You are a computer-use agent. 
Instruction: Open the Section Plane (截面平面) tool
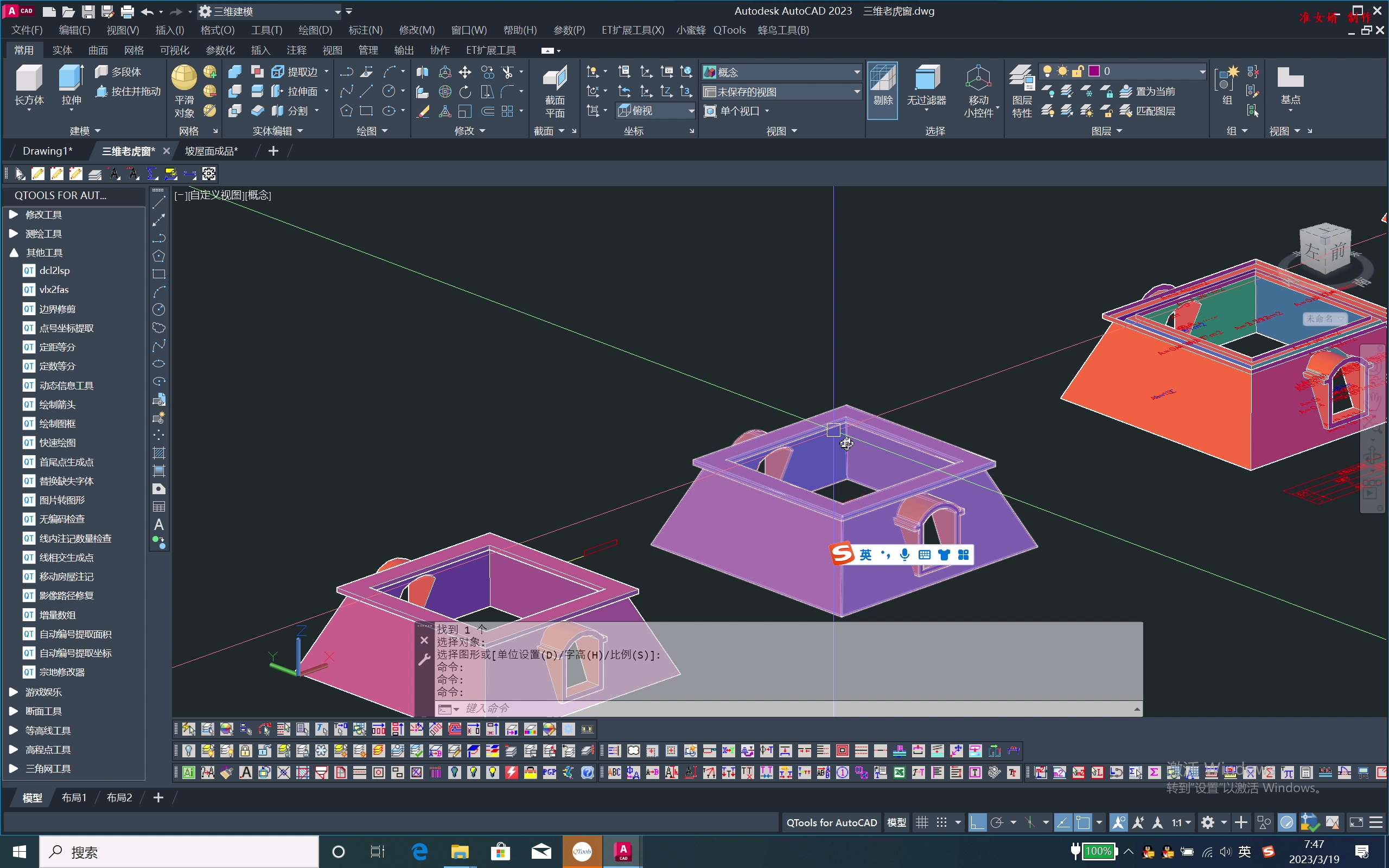click(x=555, y=79)
